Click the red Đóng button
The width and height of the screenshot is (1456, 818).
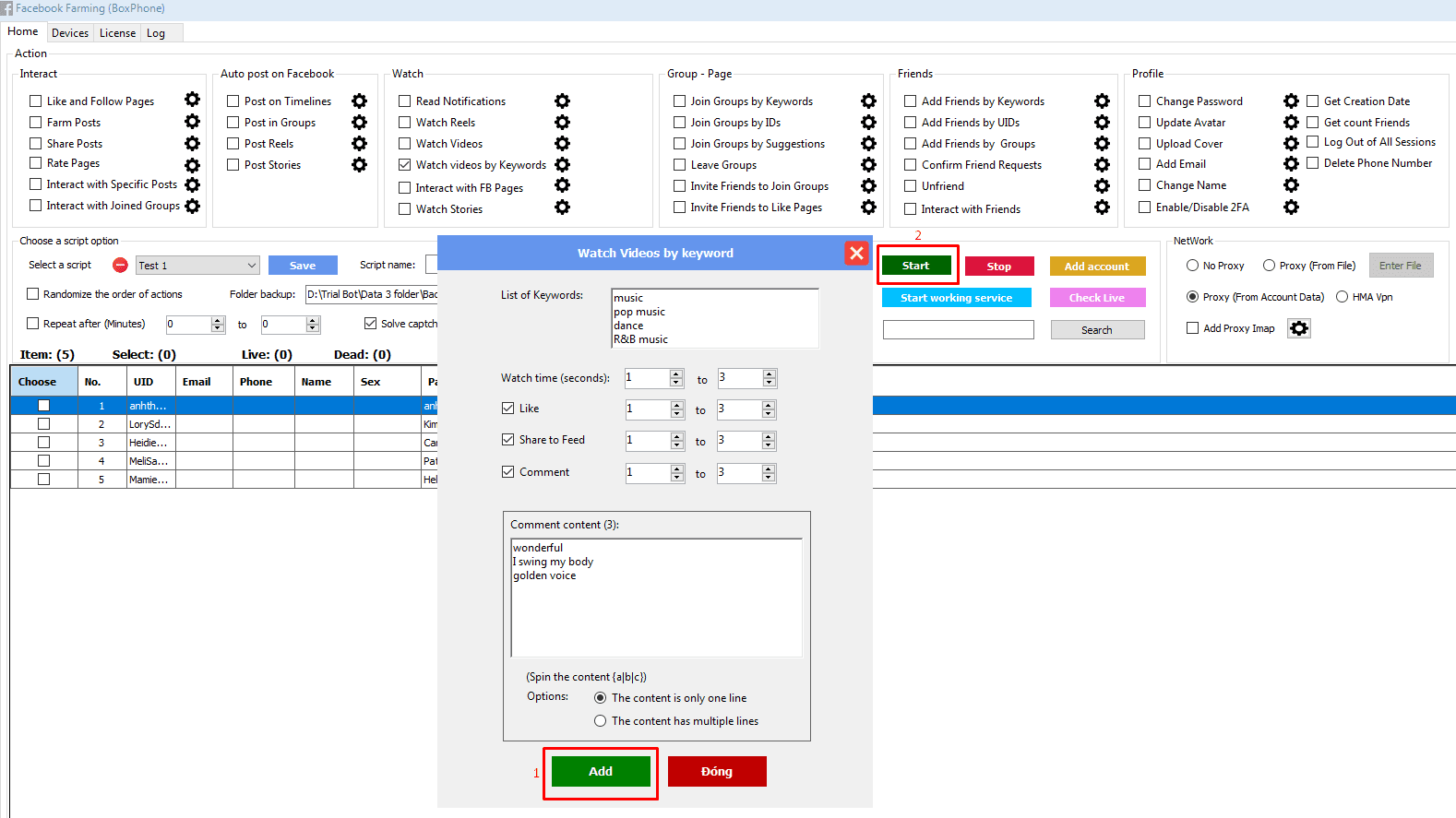click(x=717, y=771)
